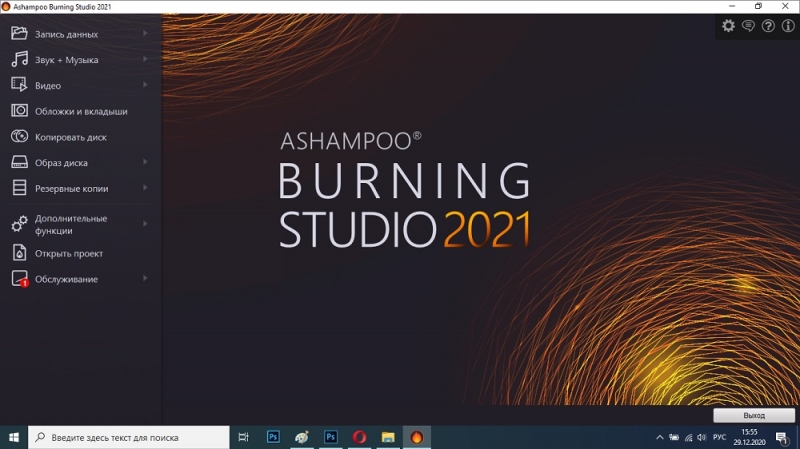Image resolution: width=800 pixels, height=449 pixels.
Task: Expand the Видео submenu arrow
Action: (x=145, y=84)
